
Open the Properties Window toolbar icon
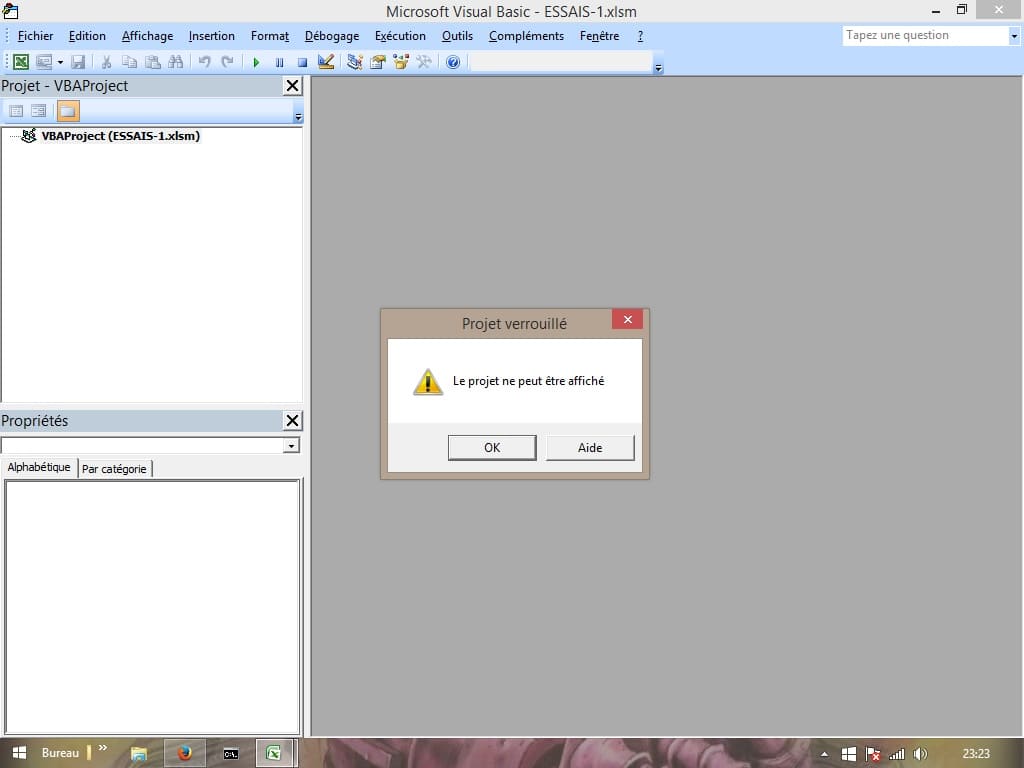(x=378, y=62)
